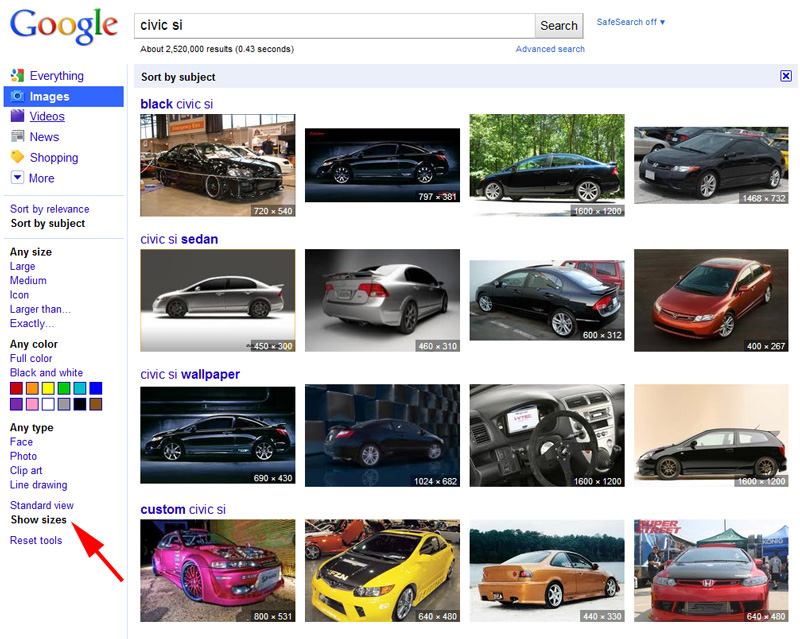The height and width of the screenshot is (639, 800).
Task: Pick the pink color swatch
Action: (32, 404)
